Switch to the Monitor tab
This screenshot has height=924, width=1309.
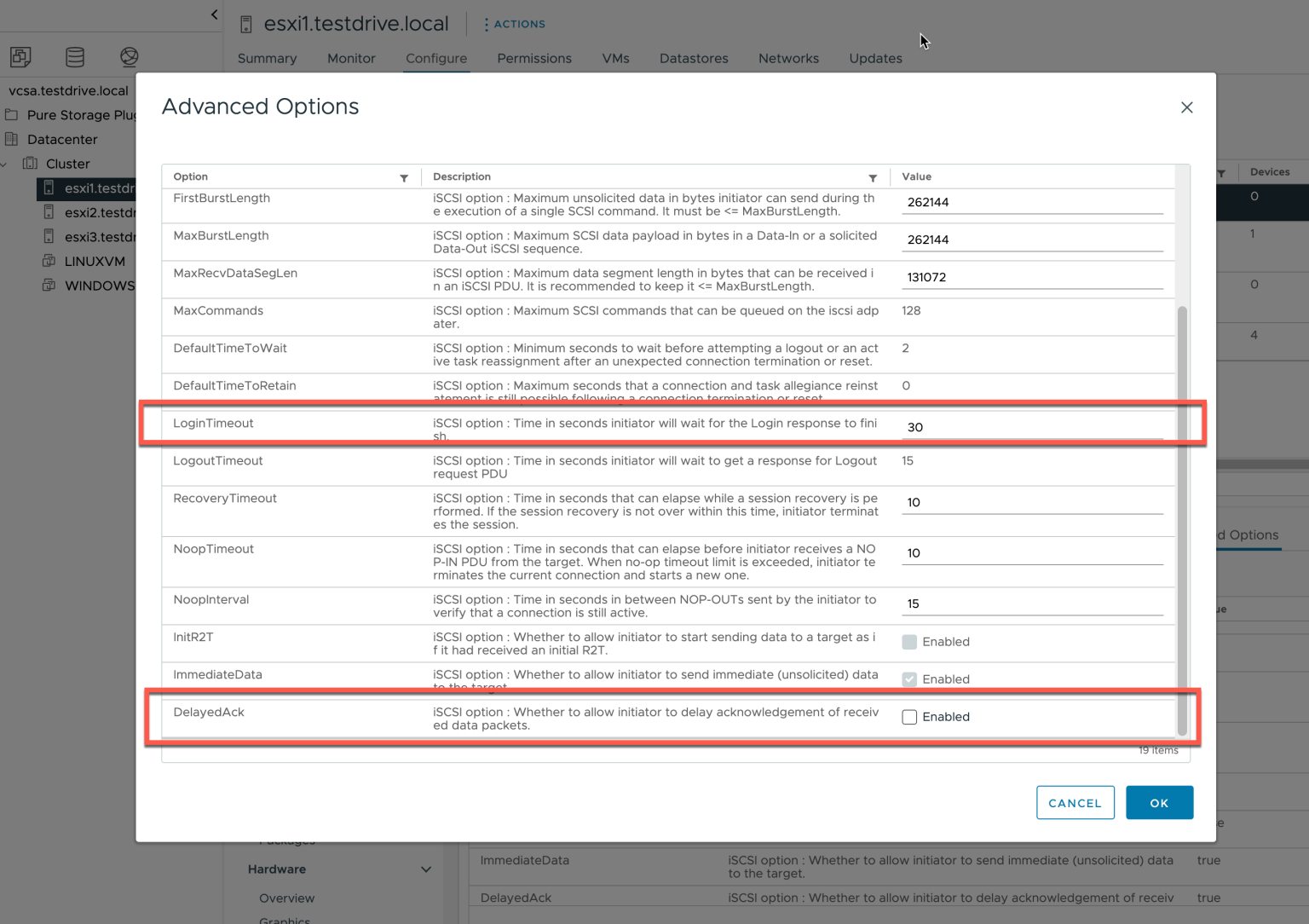(351, 58)
